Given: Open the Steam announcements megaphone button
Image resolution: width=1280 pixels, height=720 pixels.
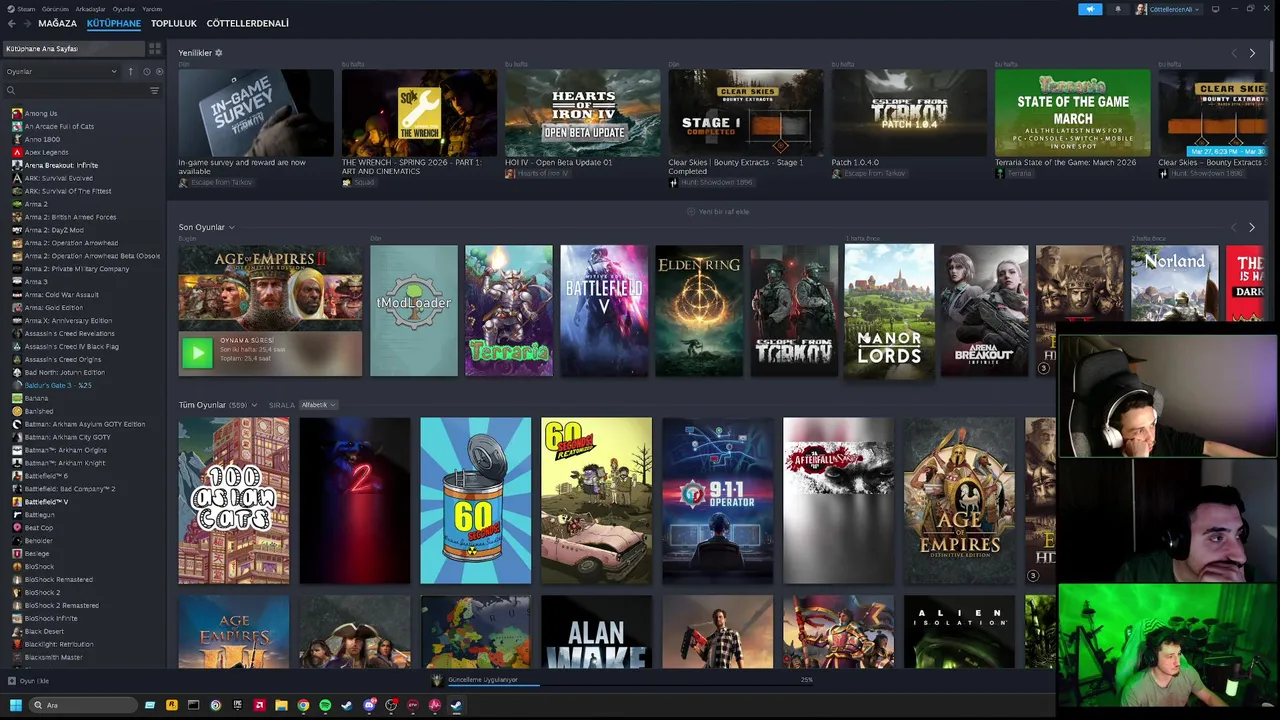Looking at the screenshot, I should 1090,9.
